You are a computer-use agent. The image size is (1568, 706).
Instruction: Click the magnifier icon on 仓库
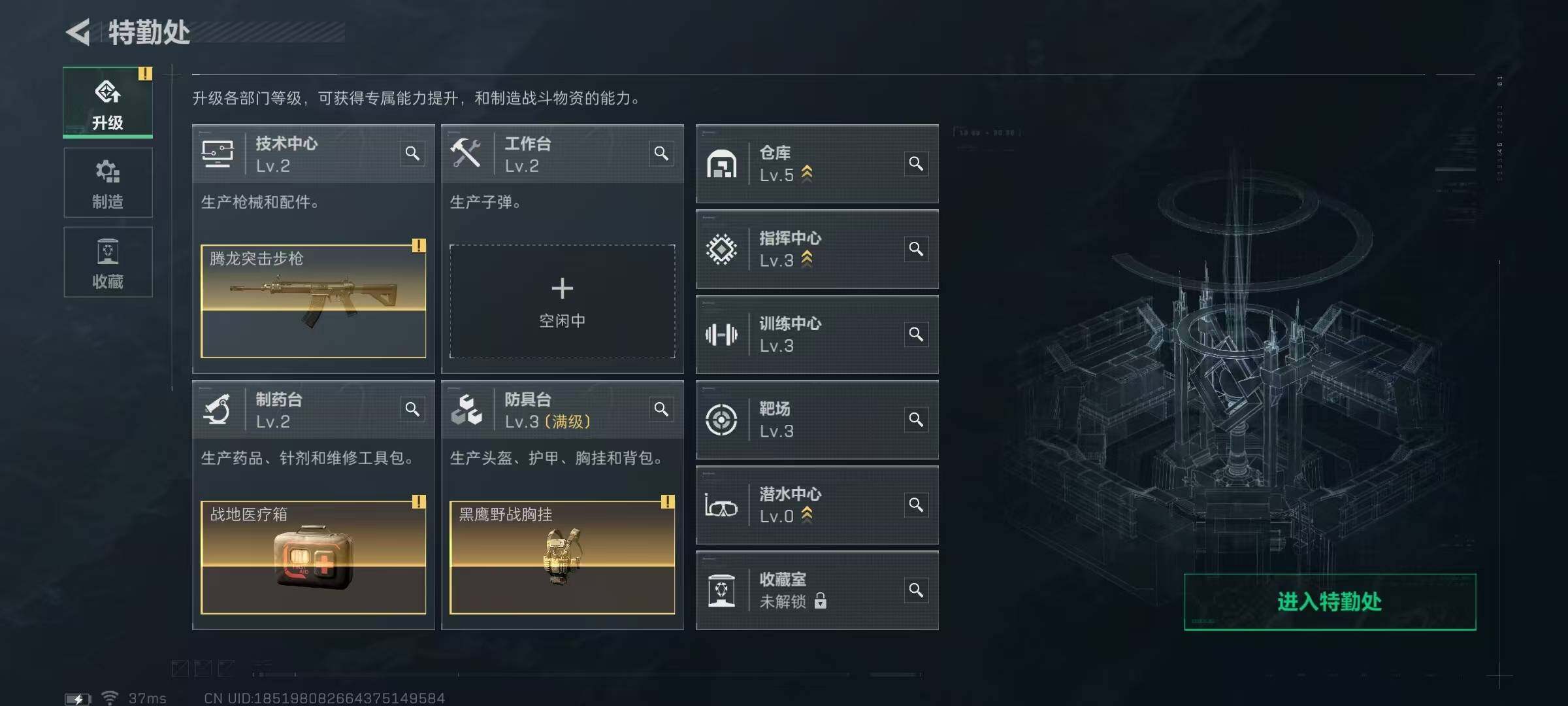coord(916,163)
